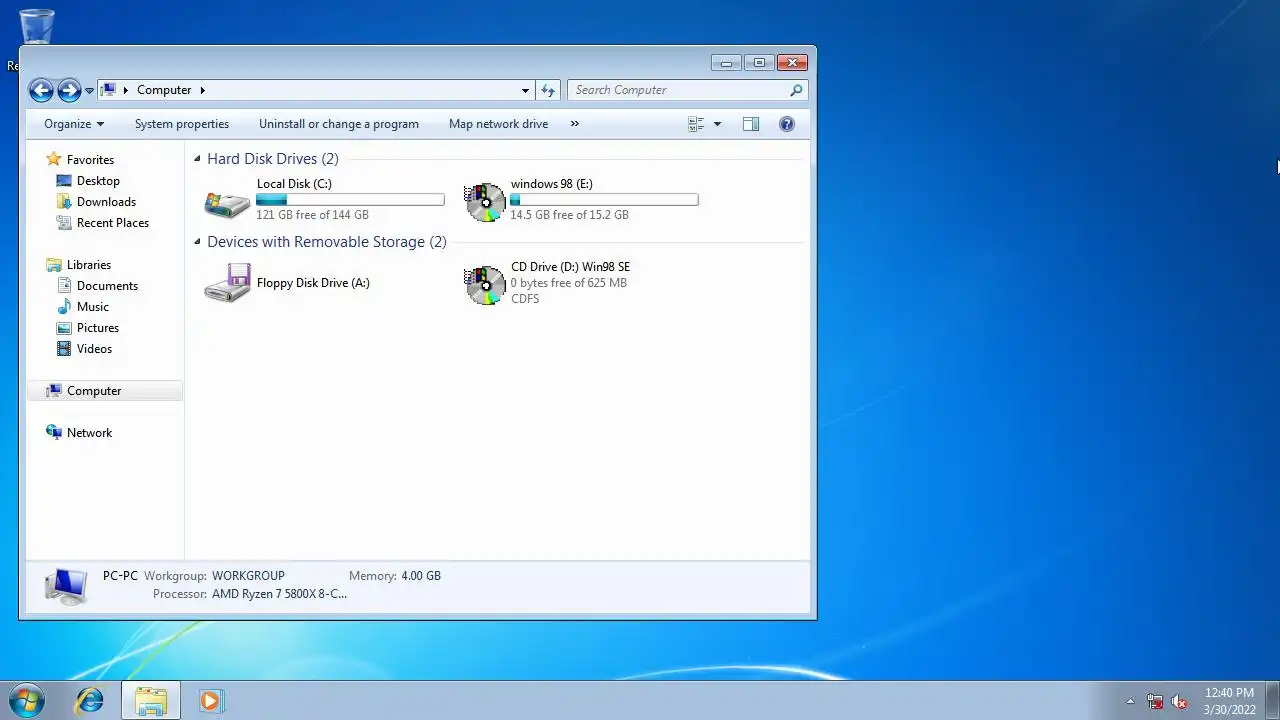This screenshot has height=720, width=1280.
Task: Click the Local Disk (C:) usage bar
Action: tap(350, 200)
